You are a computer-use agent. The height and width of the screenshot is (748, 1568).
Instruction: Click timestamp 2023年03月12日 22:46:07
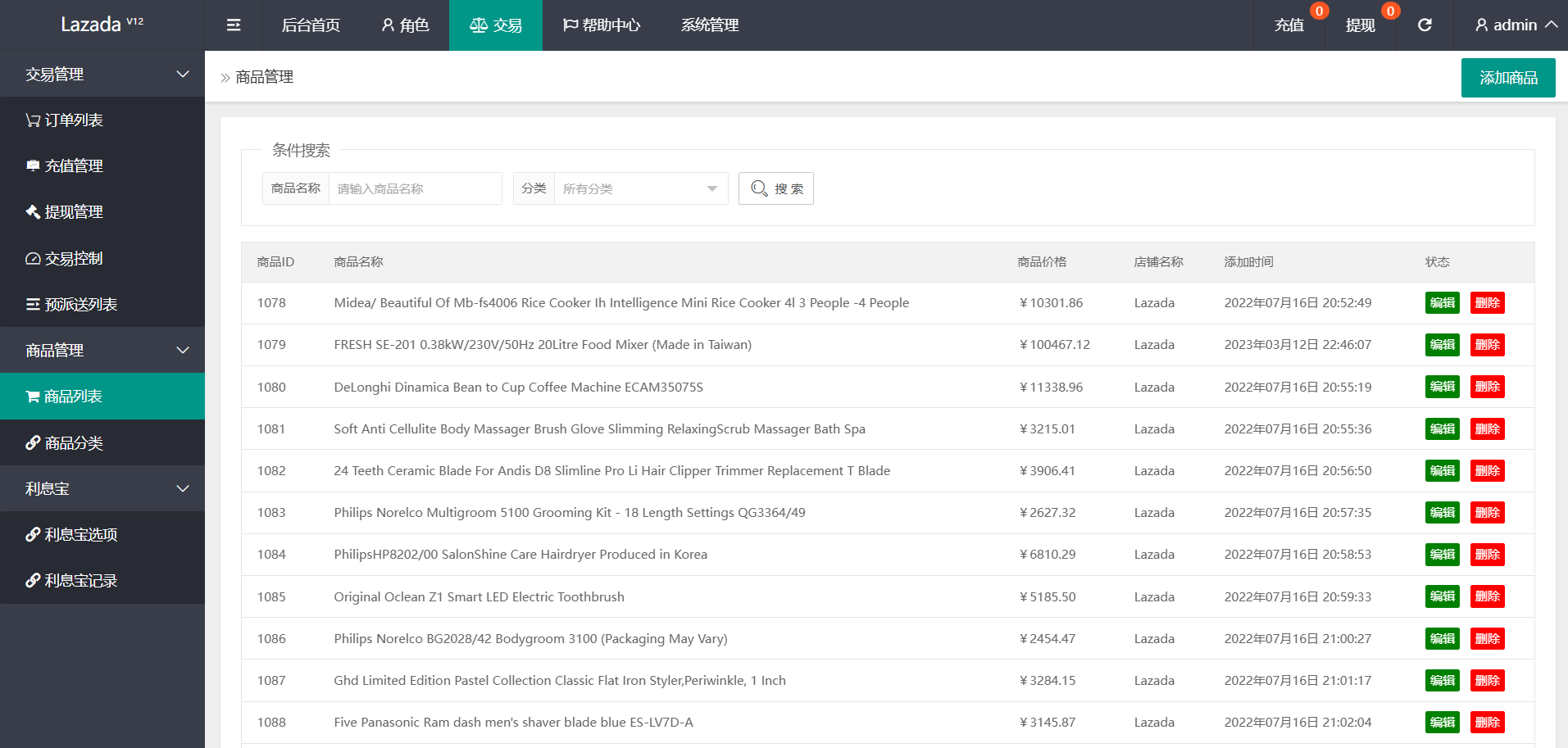coord(1298,345)
